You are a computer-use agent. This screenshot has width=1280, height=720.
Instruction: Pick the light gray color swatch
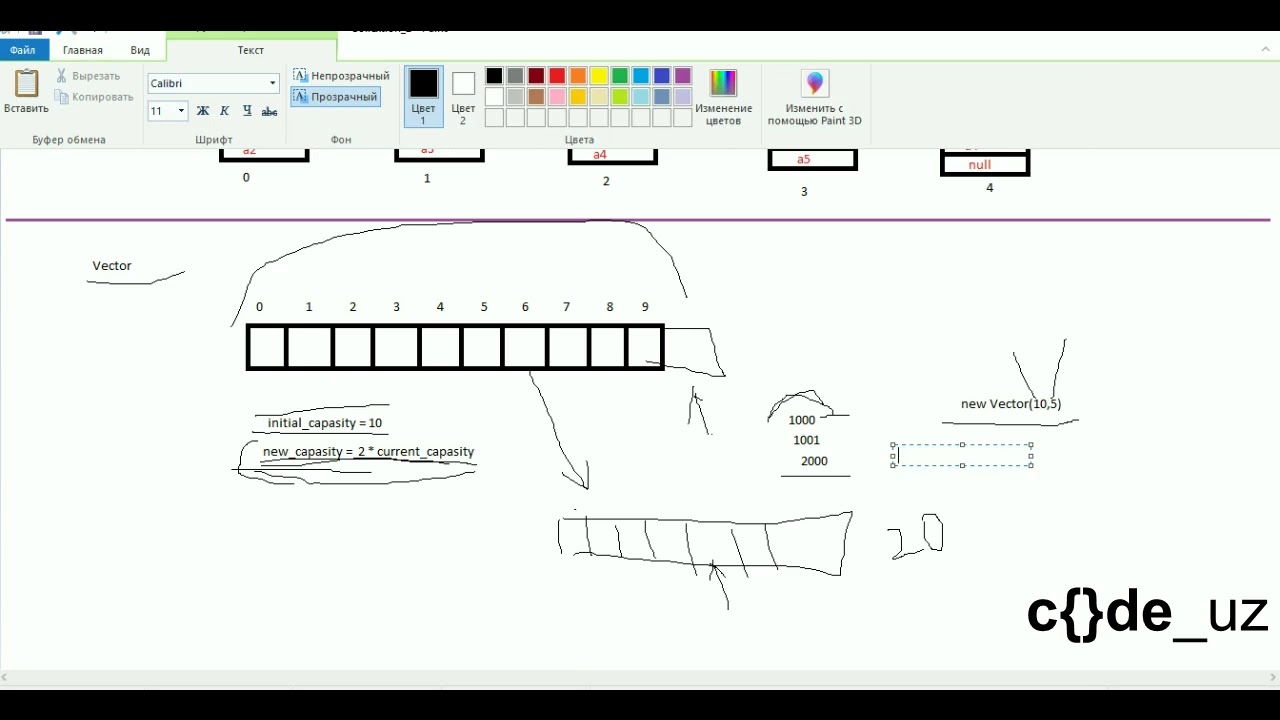pos(515,97)
